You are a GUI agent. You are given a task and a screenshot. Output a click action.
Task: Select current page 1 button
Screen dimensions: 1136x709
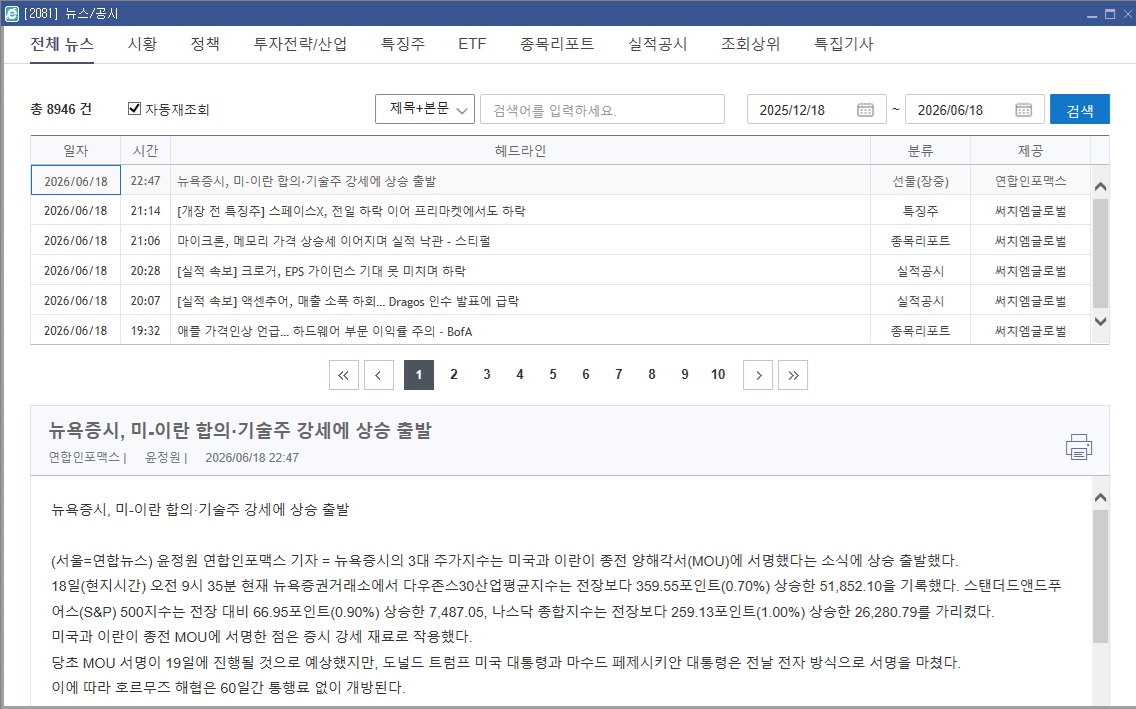tap(419, 375)
